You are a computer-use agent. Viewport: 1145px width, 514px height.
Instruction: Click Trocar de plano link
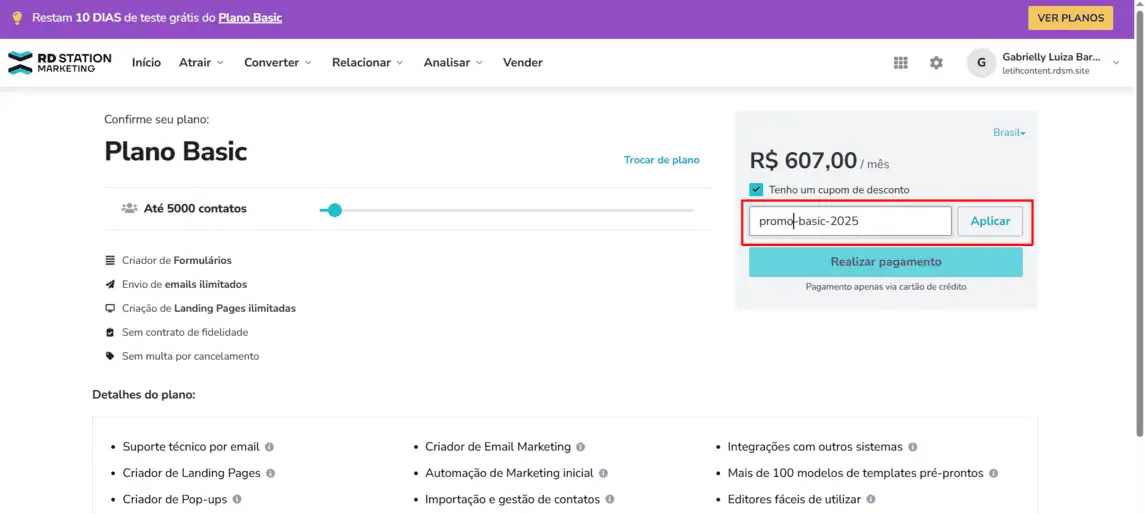click(662, 160)
